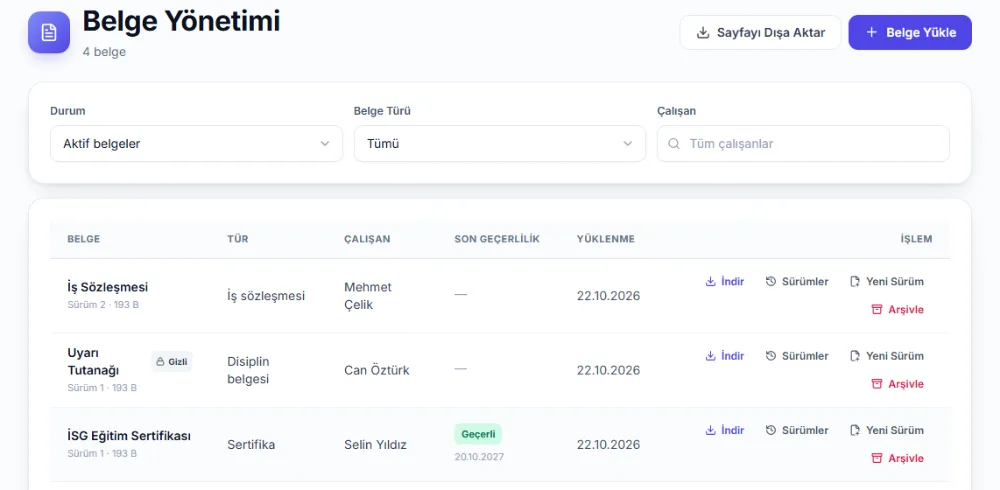Click the İş sözleşmesi type cell
The height and width of the screenshot is (490, 1000).
coord(266,296)
